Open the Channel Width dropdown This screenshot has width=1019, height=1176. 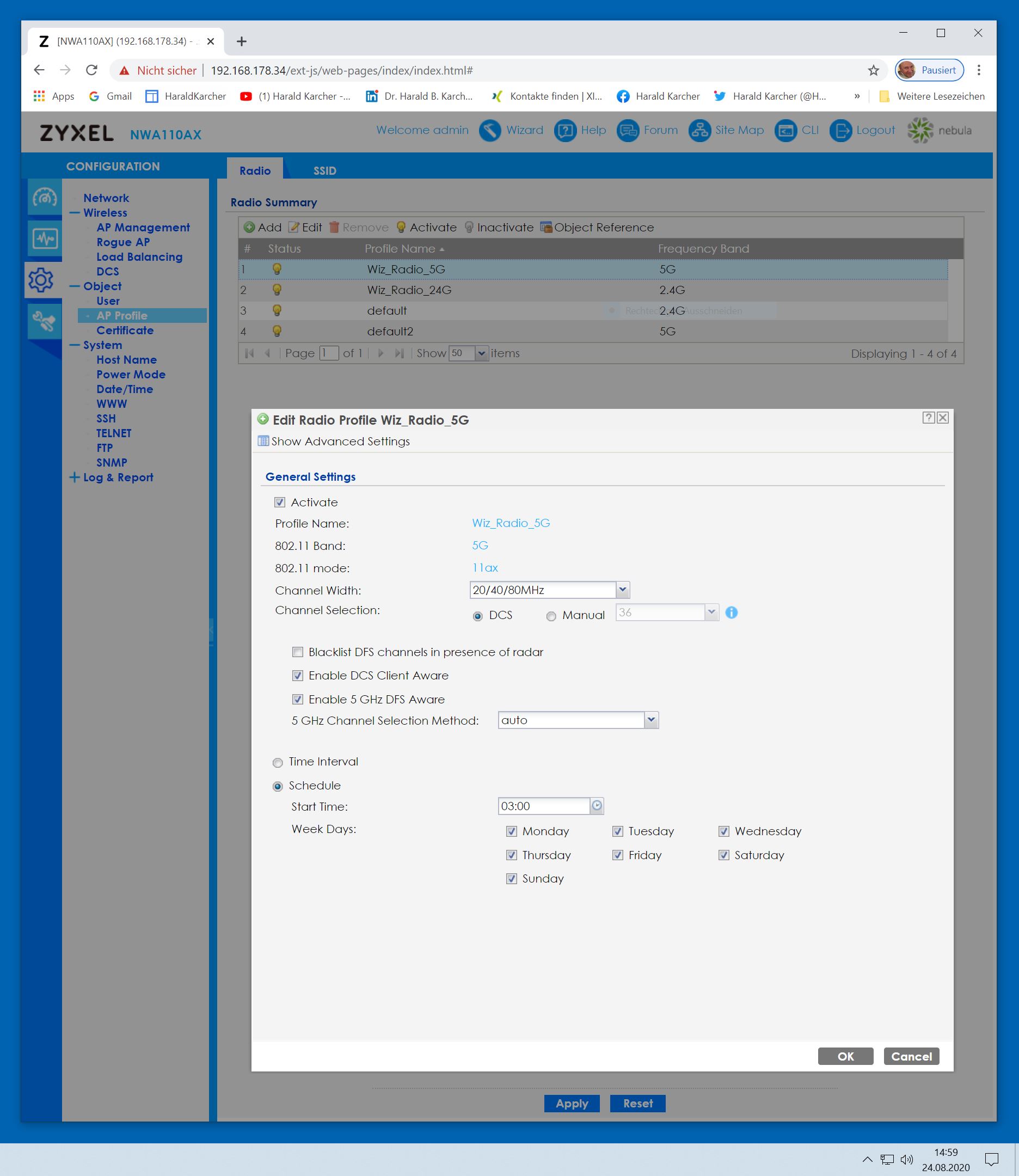click(623, 590)
